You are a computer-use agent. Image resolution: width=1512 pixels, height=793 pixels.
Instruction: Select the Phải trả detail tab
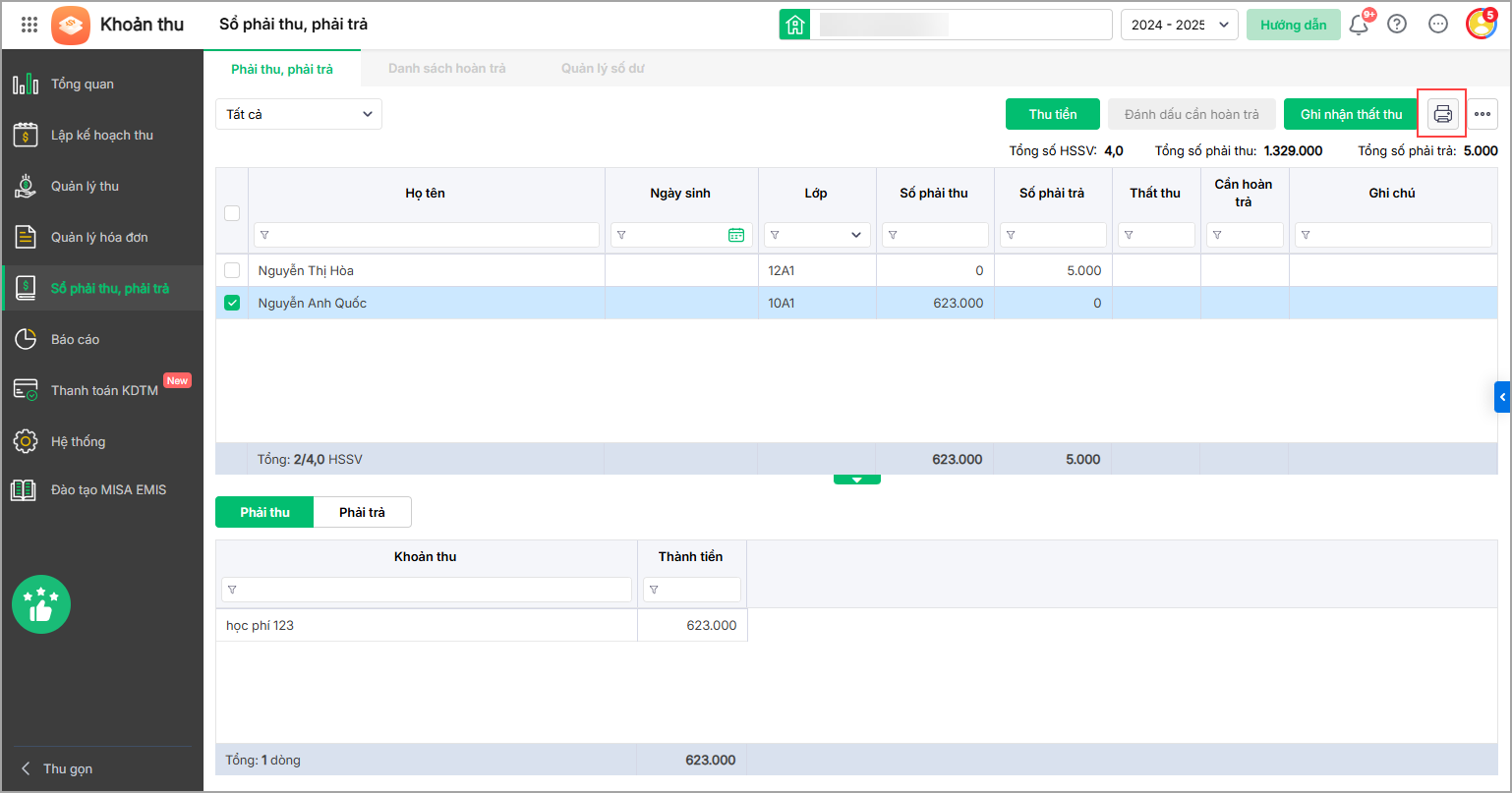362,512
